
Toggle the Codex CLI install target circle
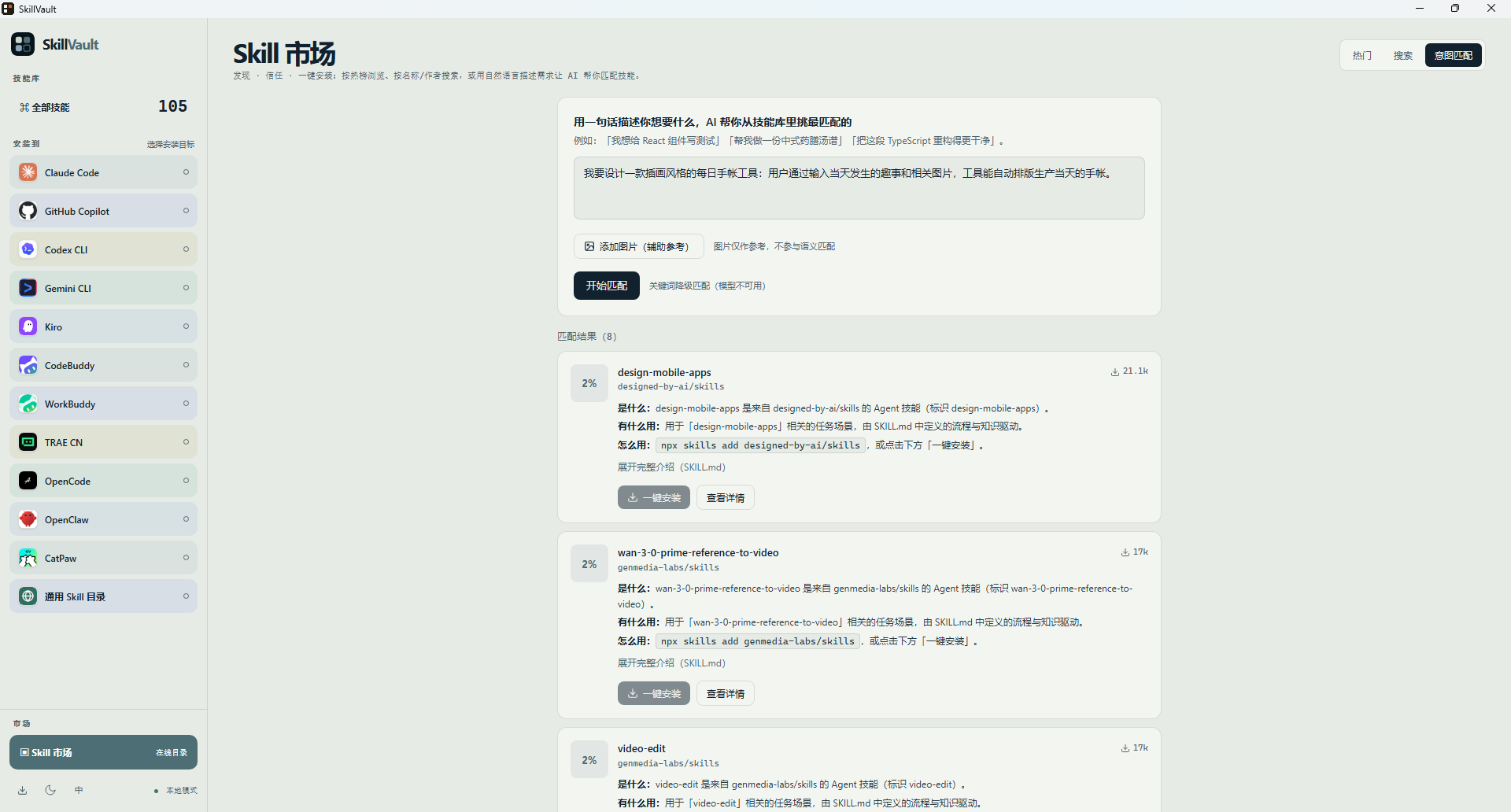[187, 249]
